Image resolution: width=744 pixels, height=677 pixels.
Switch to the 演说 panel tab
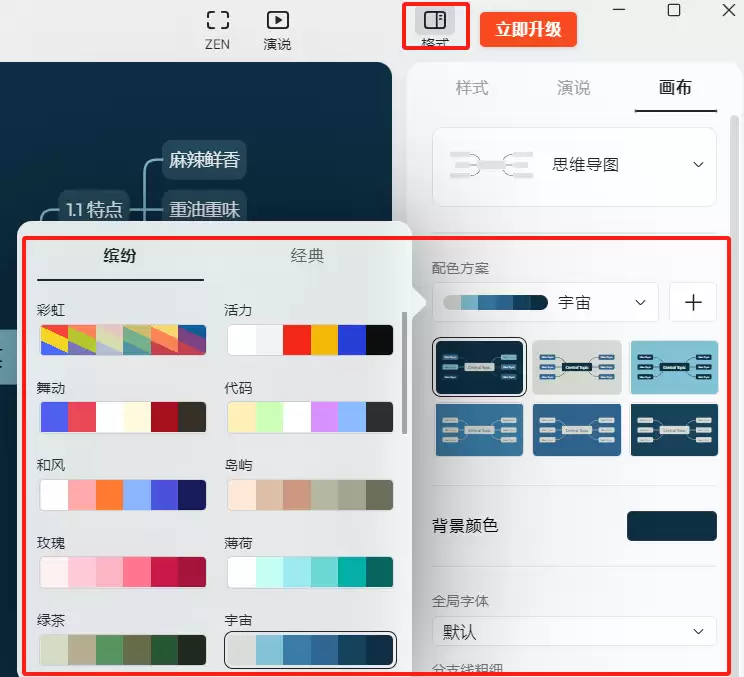point(573,88)
